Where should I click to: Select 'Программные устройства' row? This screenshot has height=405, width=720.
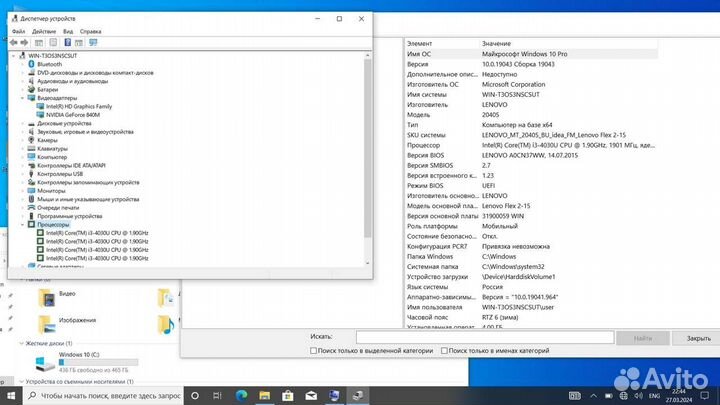tap(69, 216)
